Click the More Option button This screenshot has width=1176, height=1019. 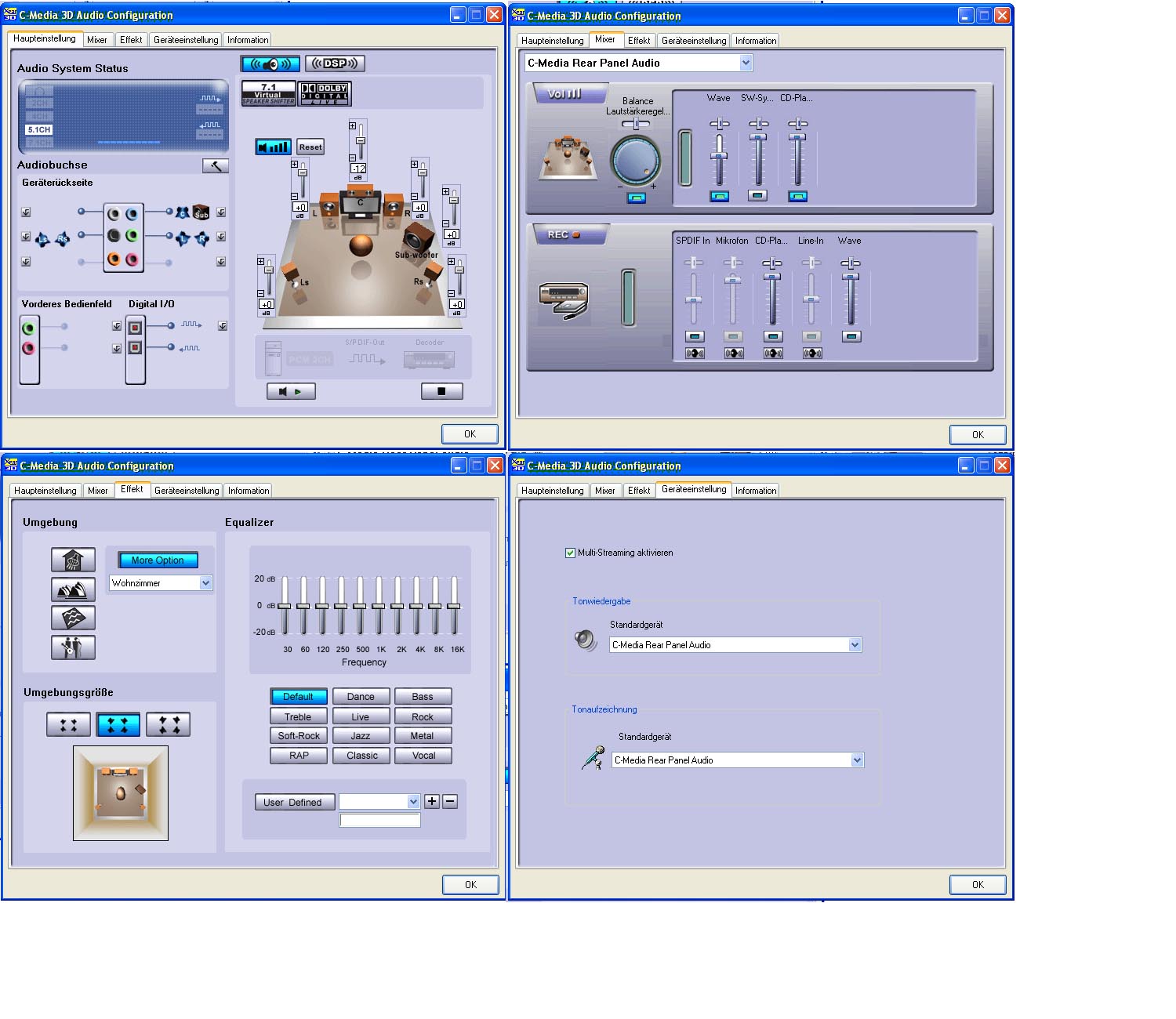click(158, 560)
